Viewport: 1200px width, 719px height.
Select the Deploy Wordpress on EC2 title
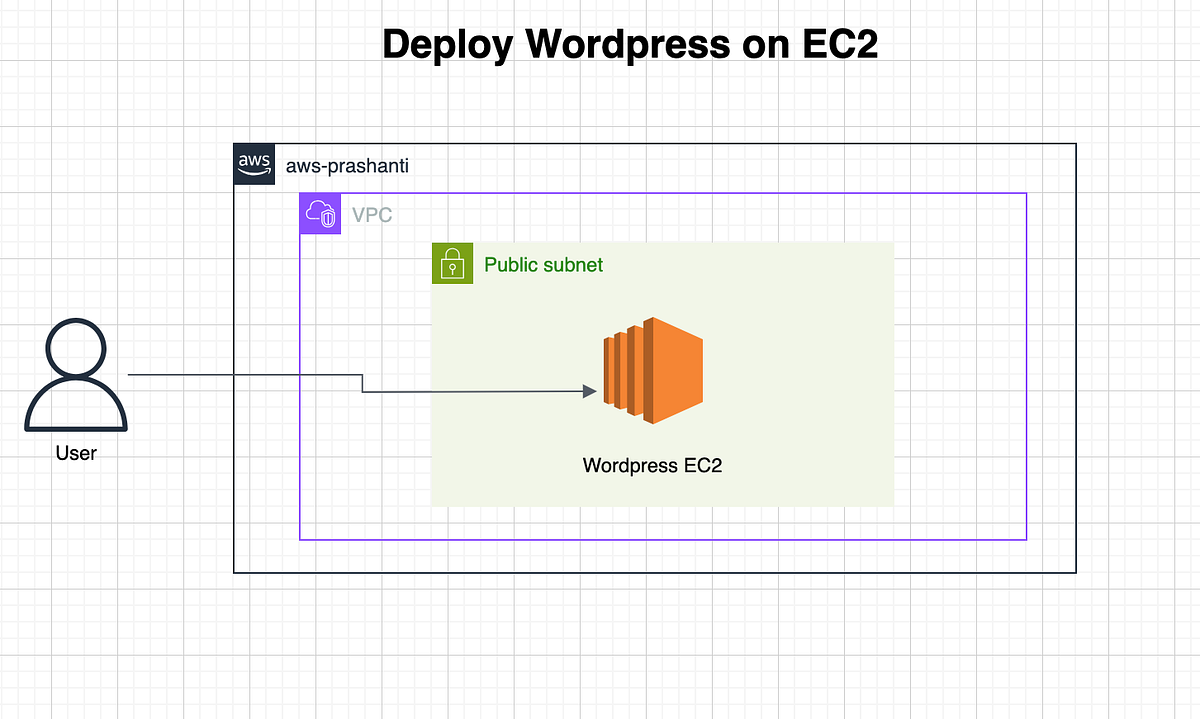click(x=630, y=43)
